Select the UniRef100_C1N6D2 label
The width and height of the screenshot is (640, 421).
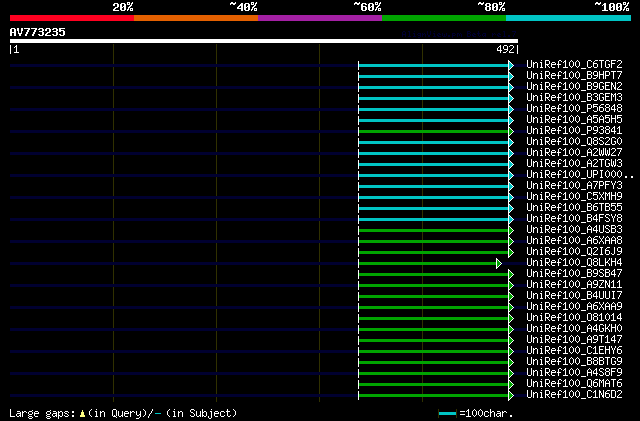[x=574, y=395]
